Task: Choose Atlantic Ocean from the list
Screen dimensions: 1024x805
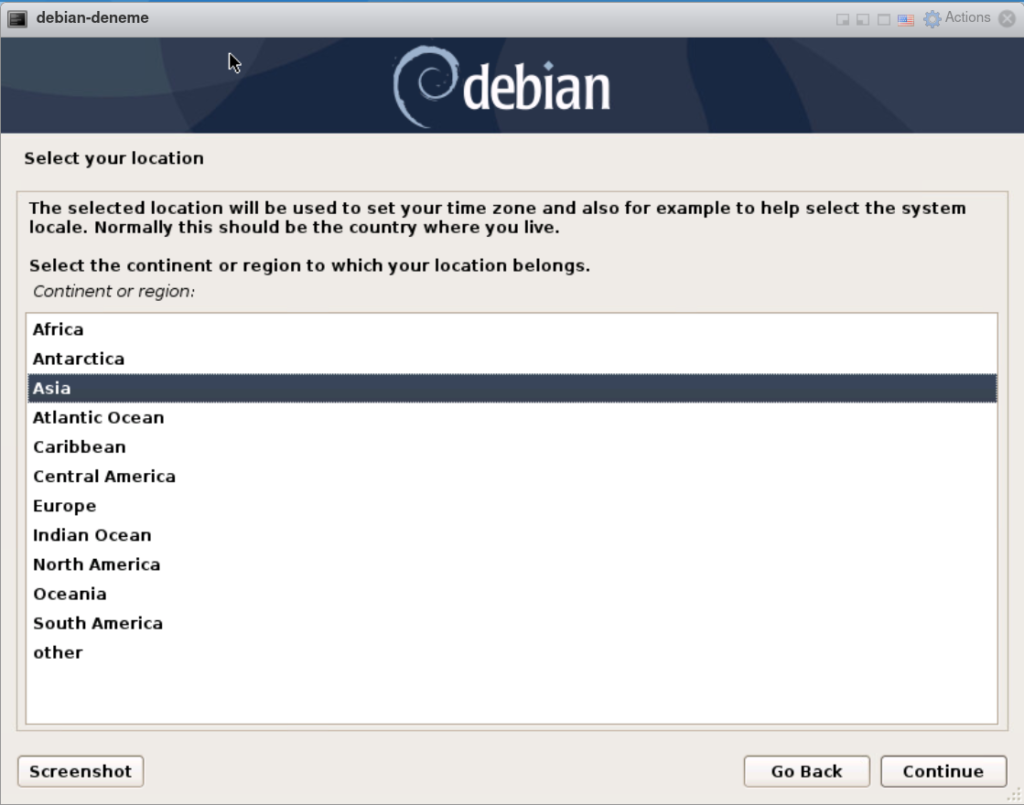Action: pyautogui.click(x=512, y=417)
